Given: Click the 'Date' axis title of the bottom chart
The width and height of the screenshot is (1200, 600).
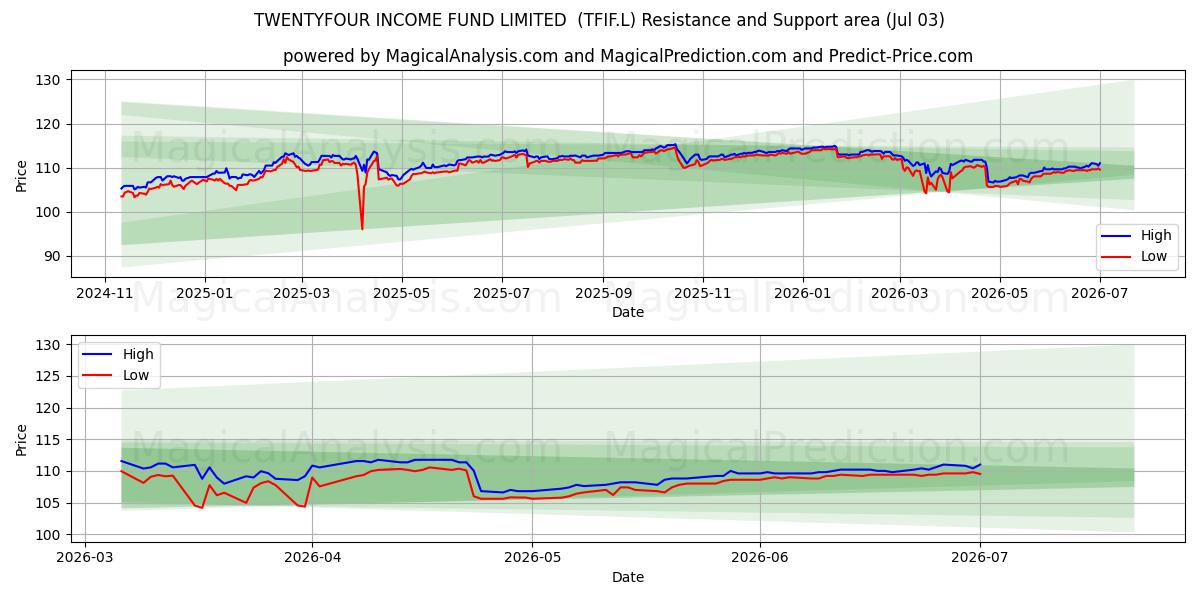Looking at the screenshot, I should (628, 577).
